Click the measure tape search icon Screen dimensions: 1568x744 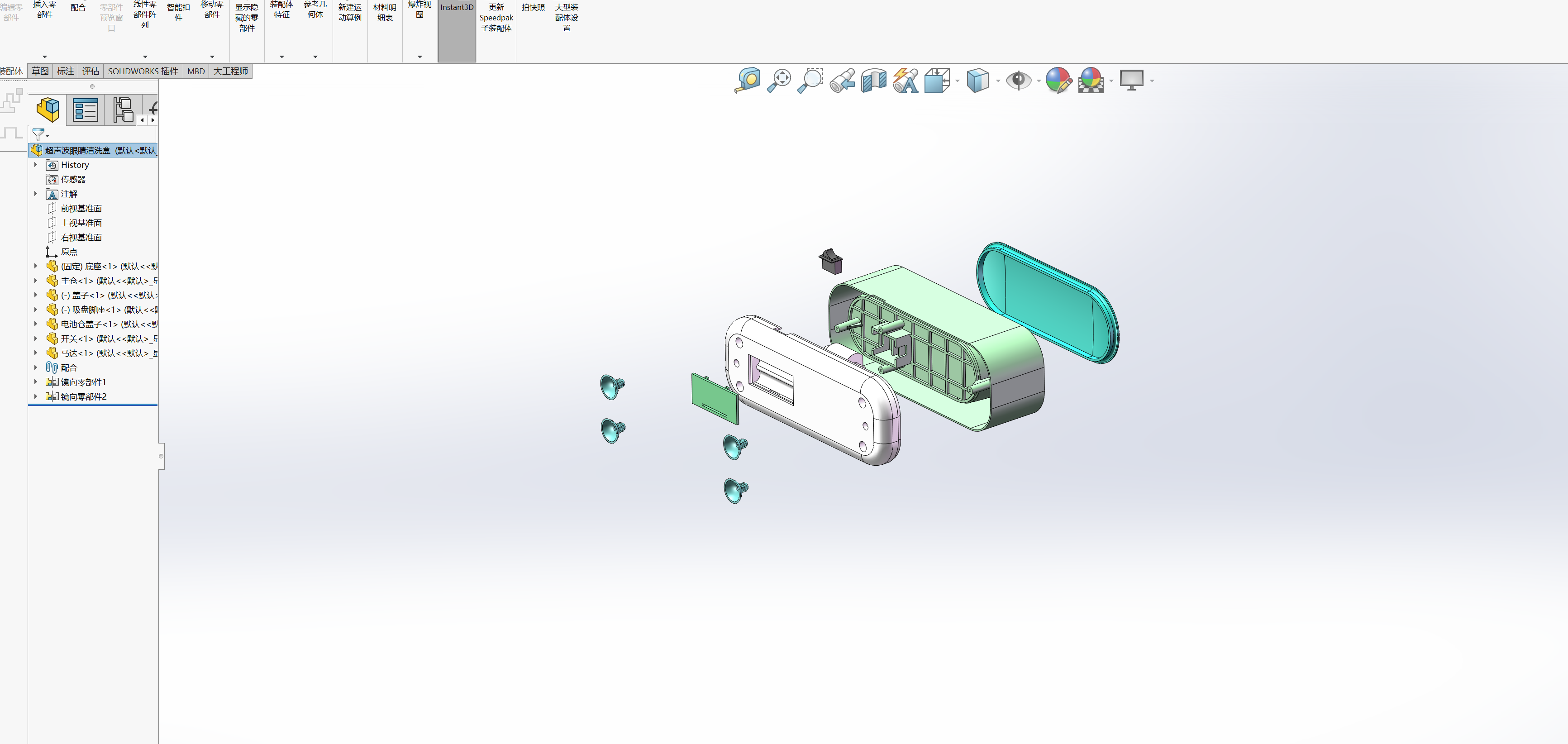click(x=747, y=81)
